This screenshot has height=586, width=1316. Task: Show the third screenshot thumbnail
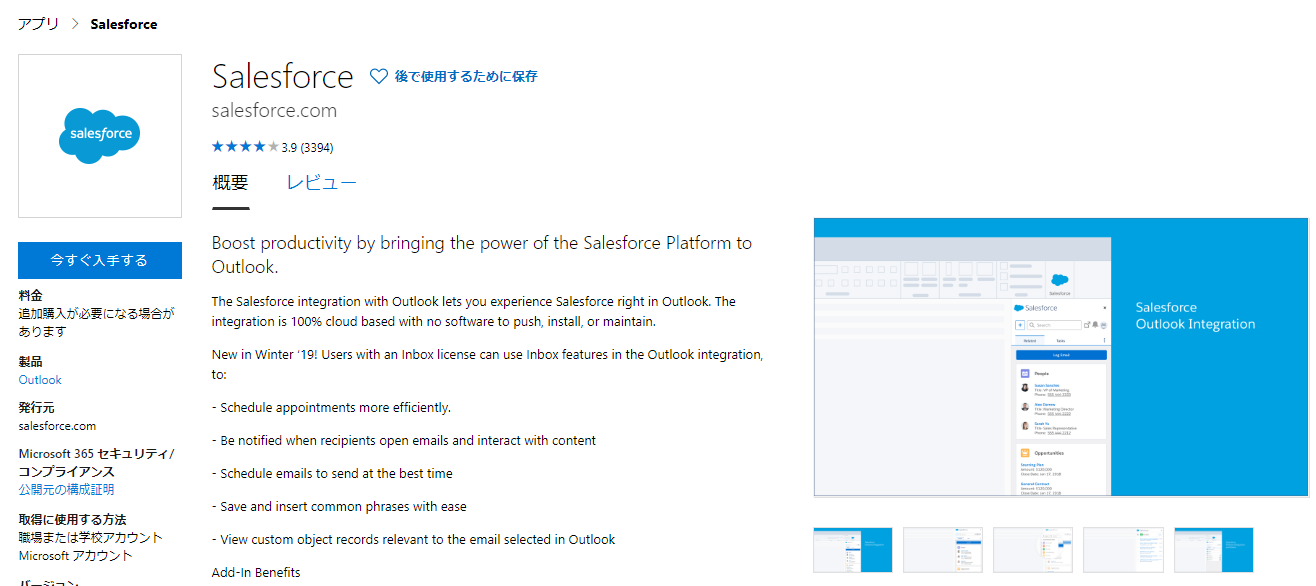click(1033, 550)
